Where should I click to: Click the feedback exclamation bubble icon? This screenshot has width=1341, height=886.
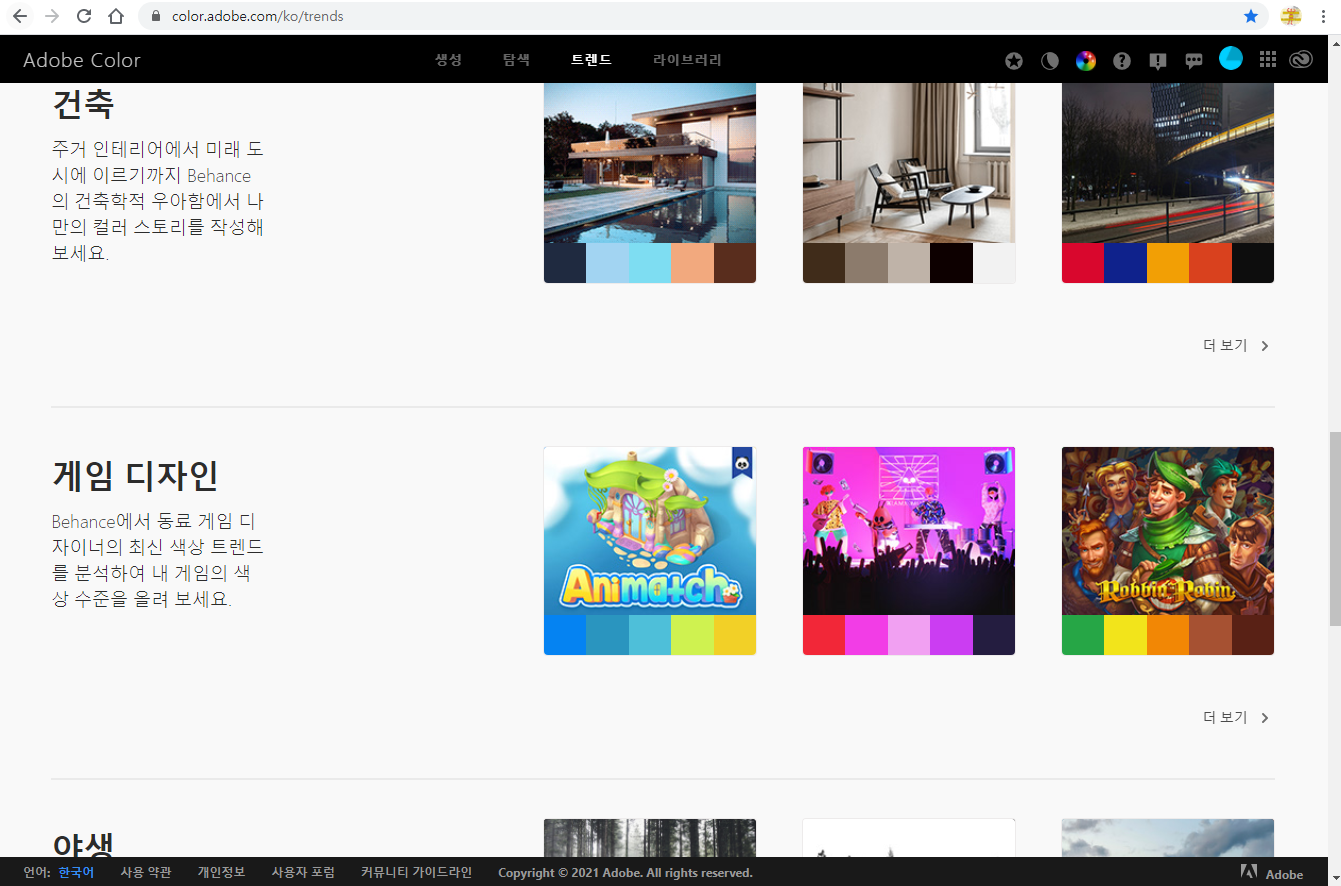[x=1158, y=61]
